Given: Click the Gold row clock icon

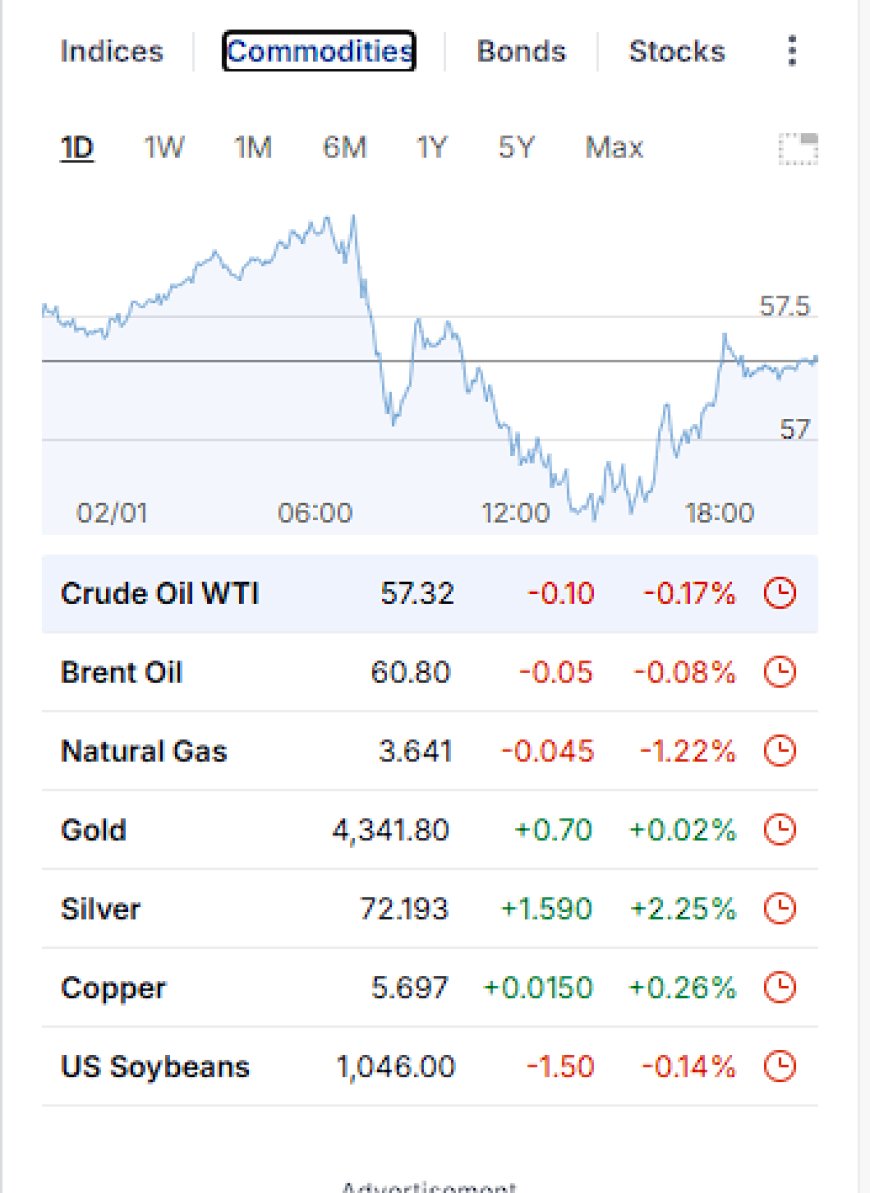Looking at the screenshot, I should tap(779, 829).
